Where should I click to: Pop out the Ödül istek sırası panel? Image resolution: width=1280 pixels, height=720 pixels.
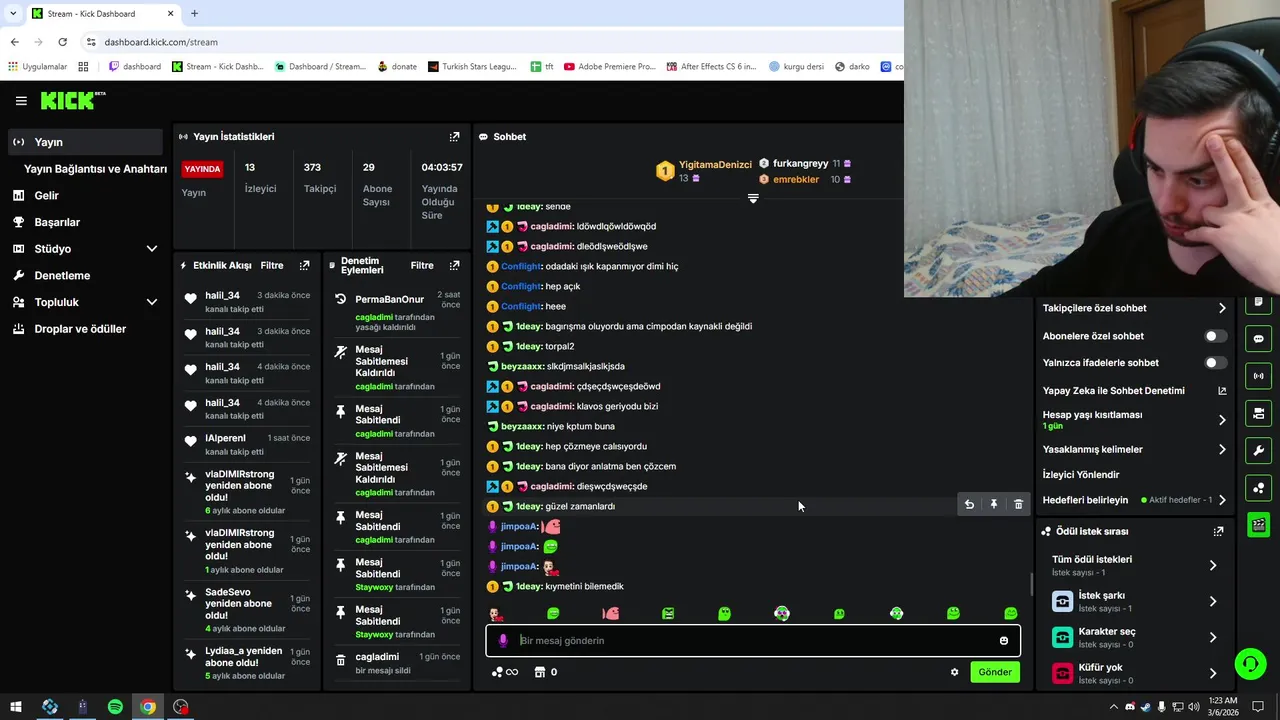[x=1218, y=532]
